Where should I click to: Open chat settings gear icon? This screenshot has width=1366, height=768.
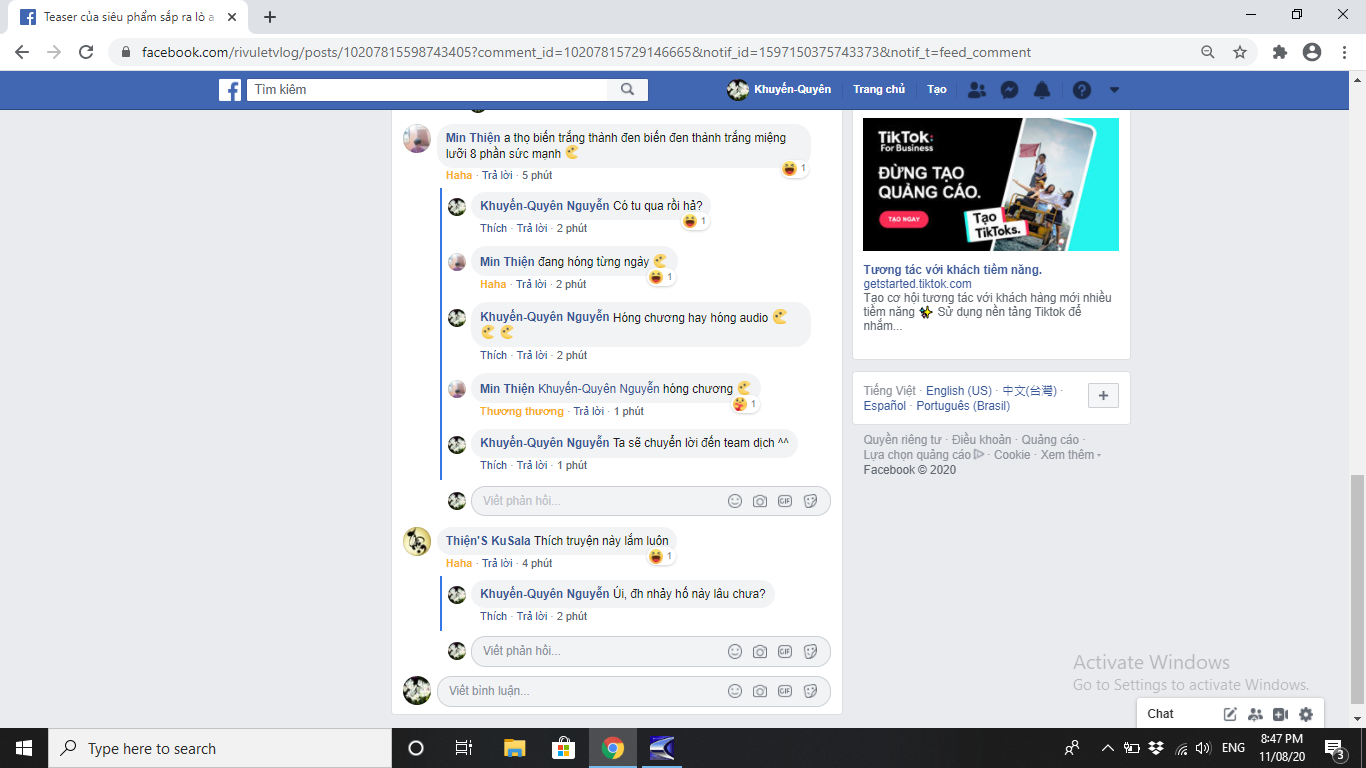pyautogui.click(x=1305, y=714)
